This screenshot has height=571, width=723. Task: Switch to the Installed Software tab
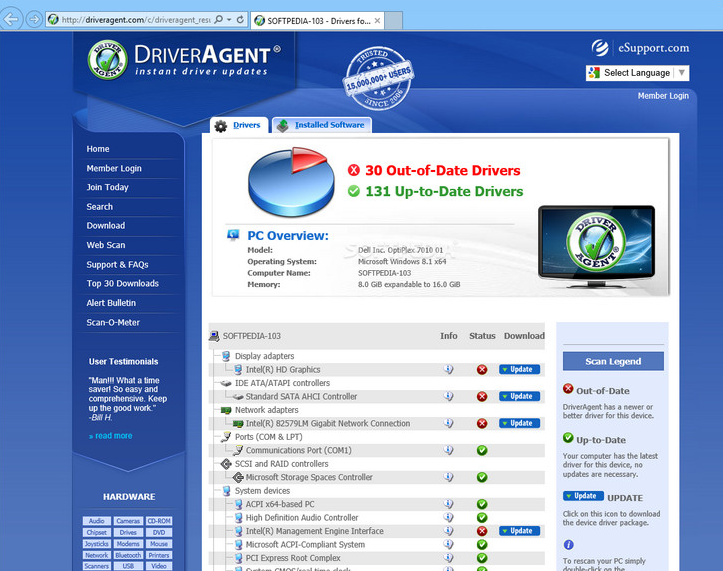322,125
